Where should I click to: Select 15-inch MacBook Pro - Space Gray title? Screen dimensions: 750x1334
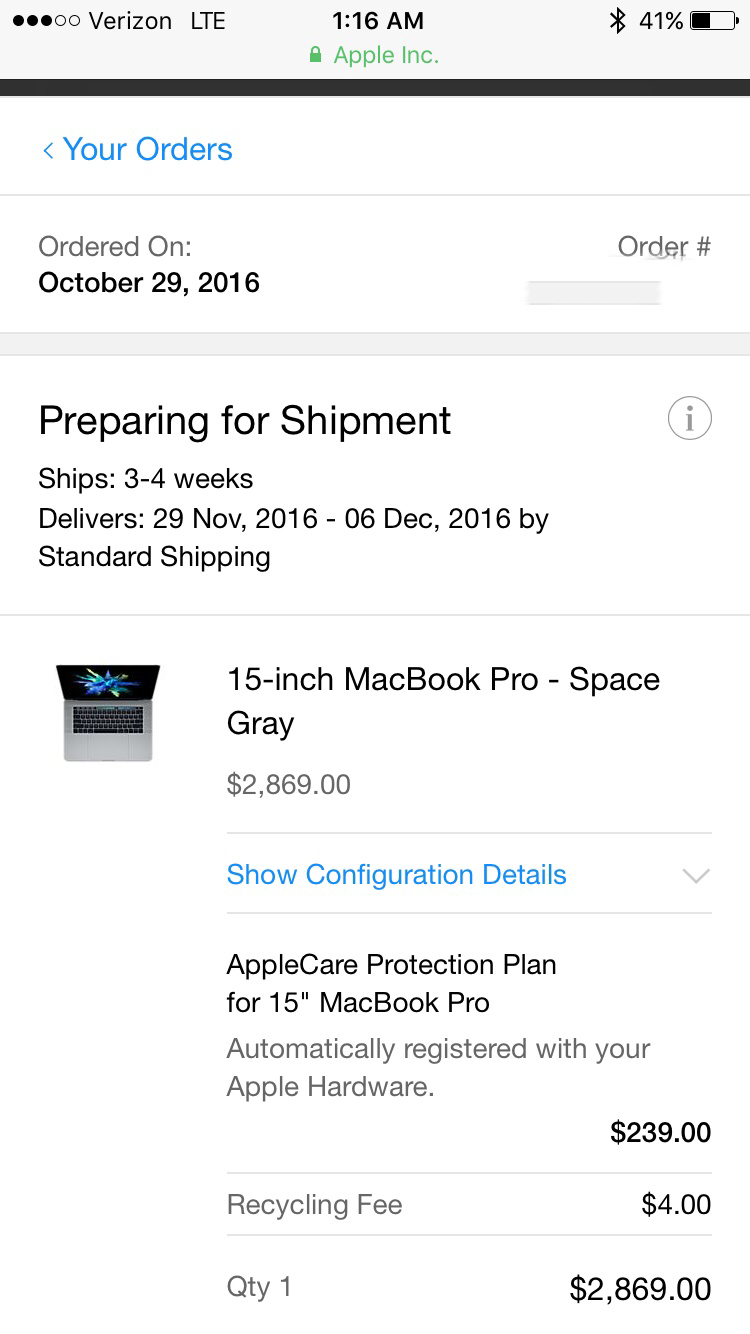point(443,701)
